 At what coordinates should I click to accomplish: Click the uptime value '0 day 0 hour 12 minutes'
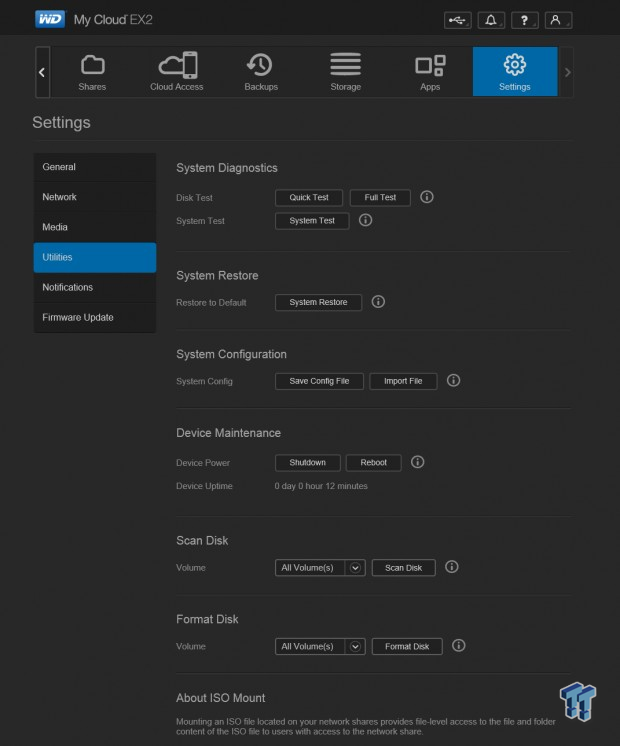point(321,486)
